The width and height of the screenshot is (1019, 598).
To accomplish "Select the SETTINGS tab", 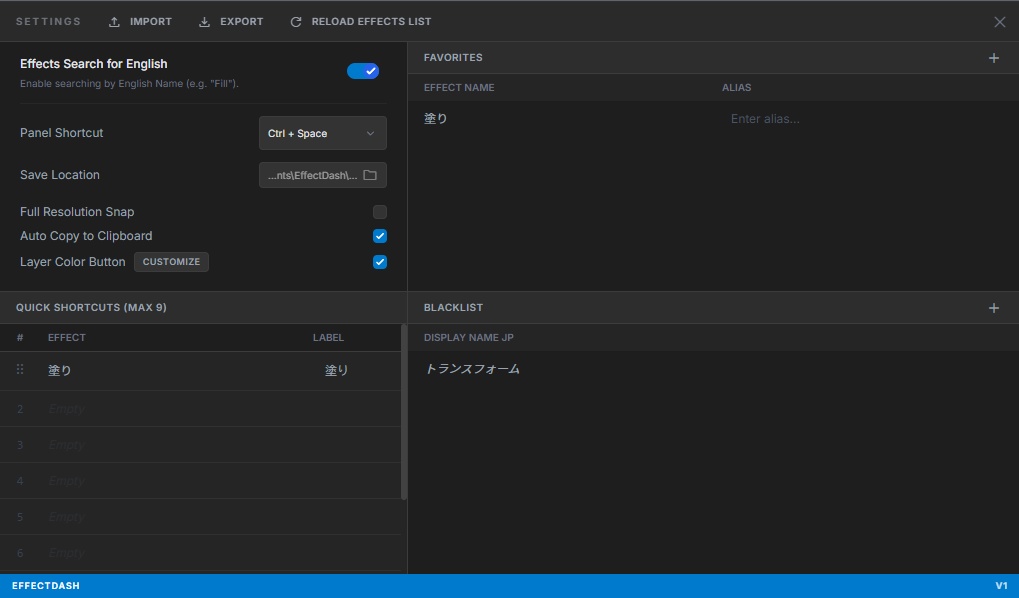I will pyautogui.click(x=47, y=21).
